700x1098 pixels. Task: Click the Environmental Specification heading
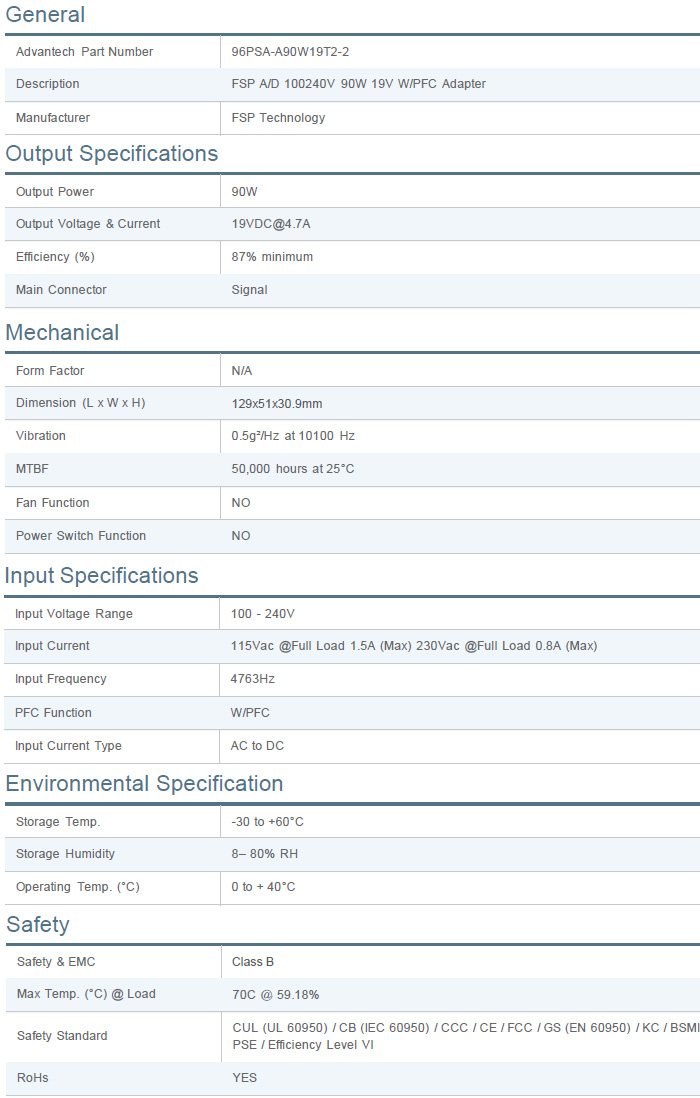tap(144, 784)
